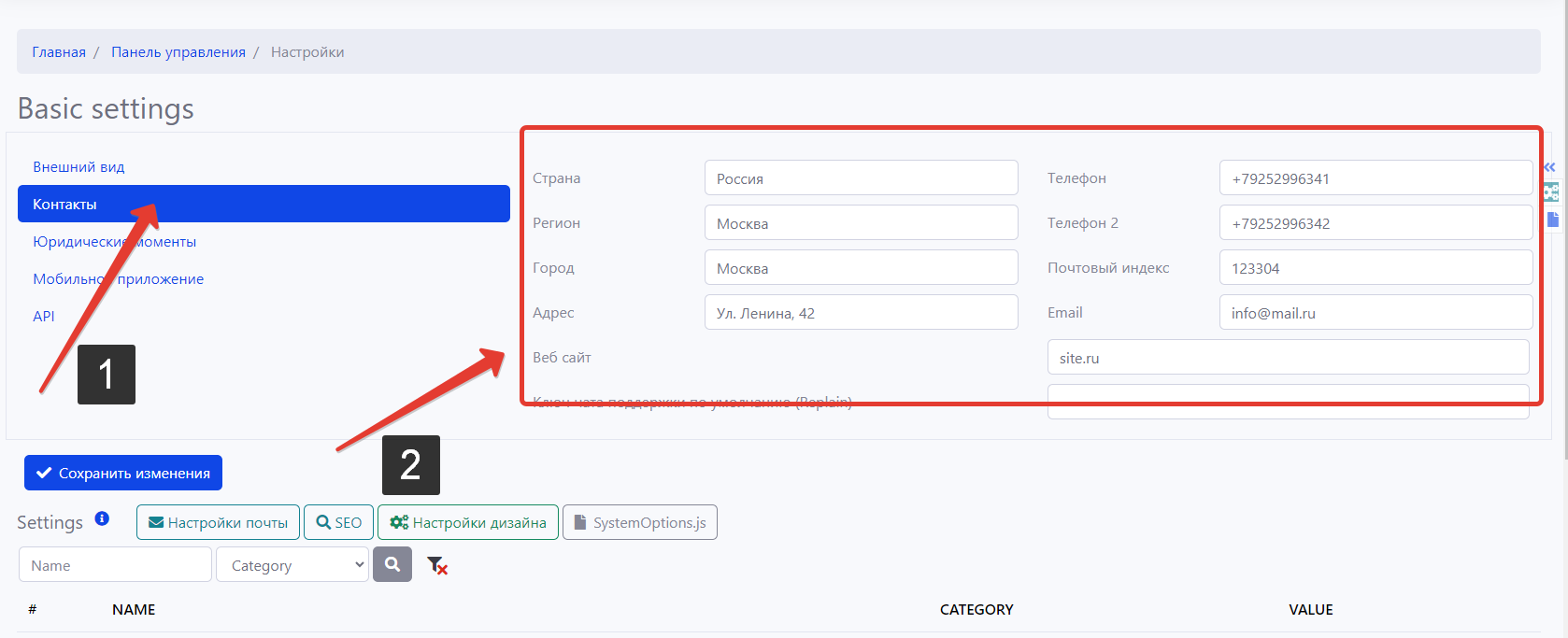The width and height of the screenshot is (1568, 638).
Task: Click the Email input field
Action: pyautogui.click(x=1375, y=313)
